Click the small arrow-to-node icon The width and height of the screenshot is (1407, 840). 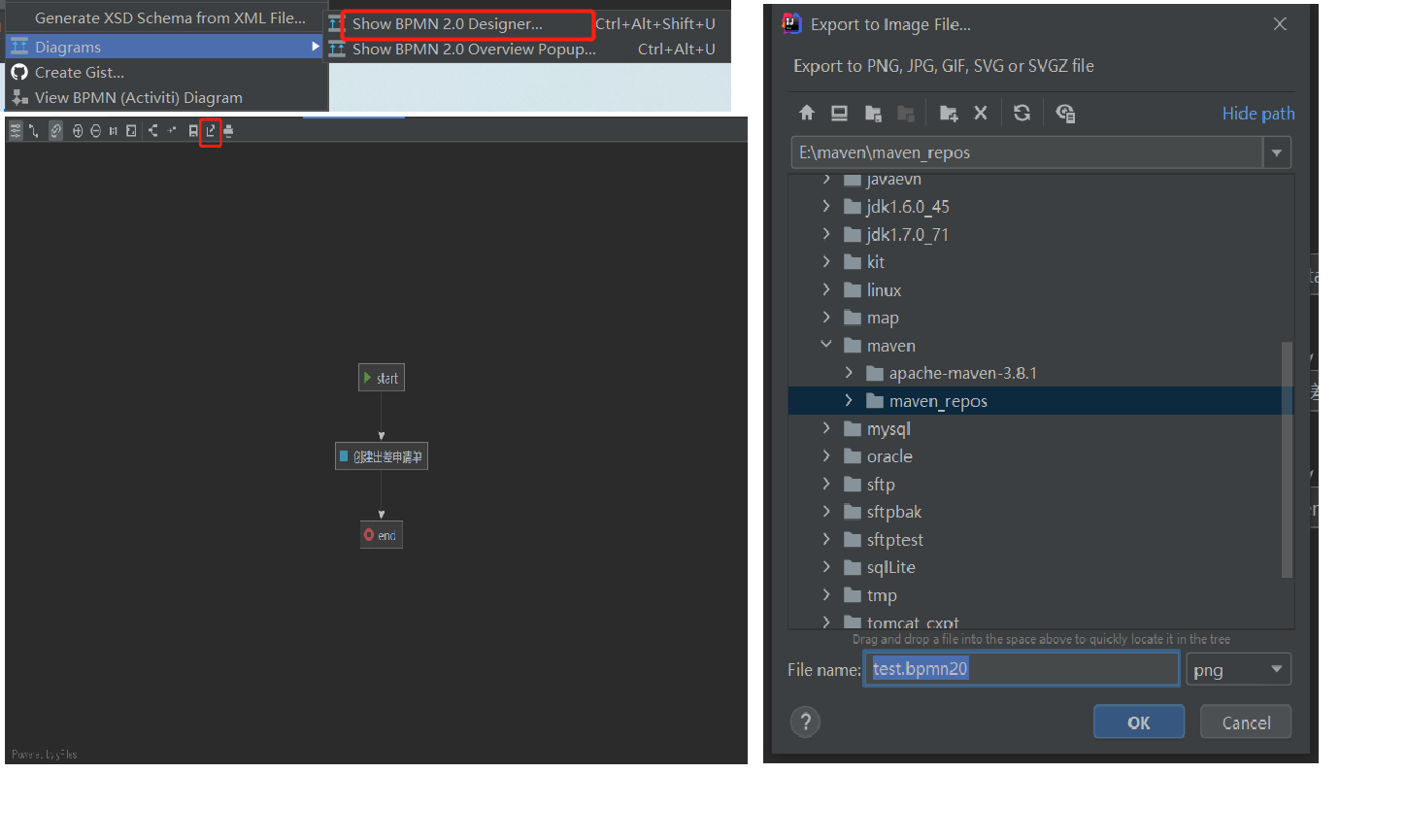point(171,130)
